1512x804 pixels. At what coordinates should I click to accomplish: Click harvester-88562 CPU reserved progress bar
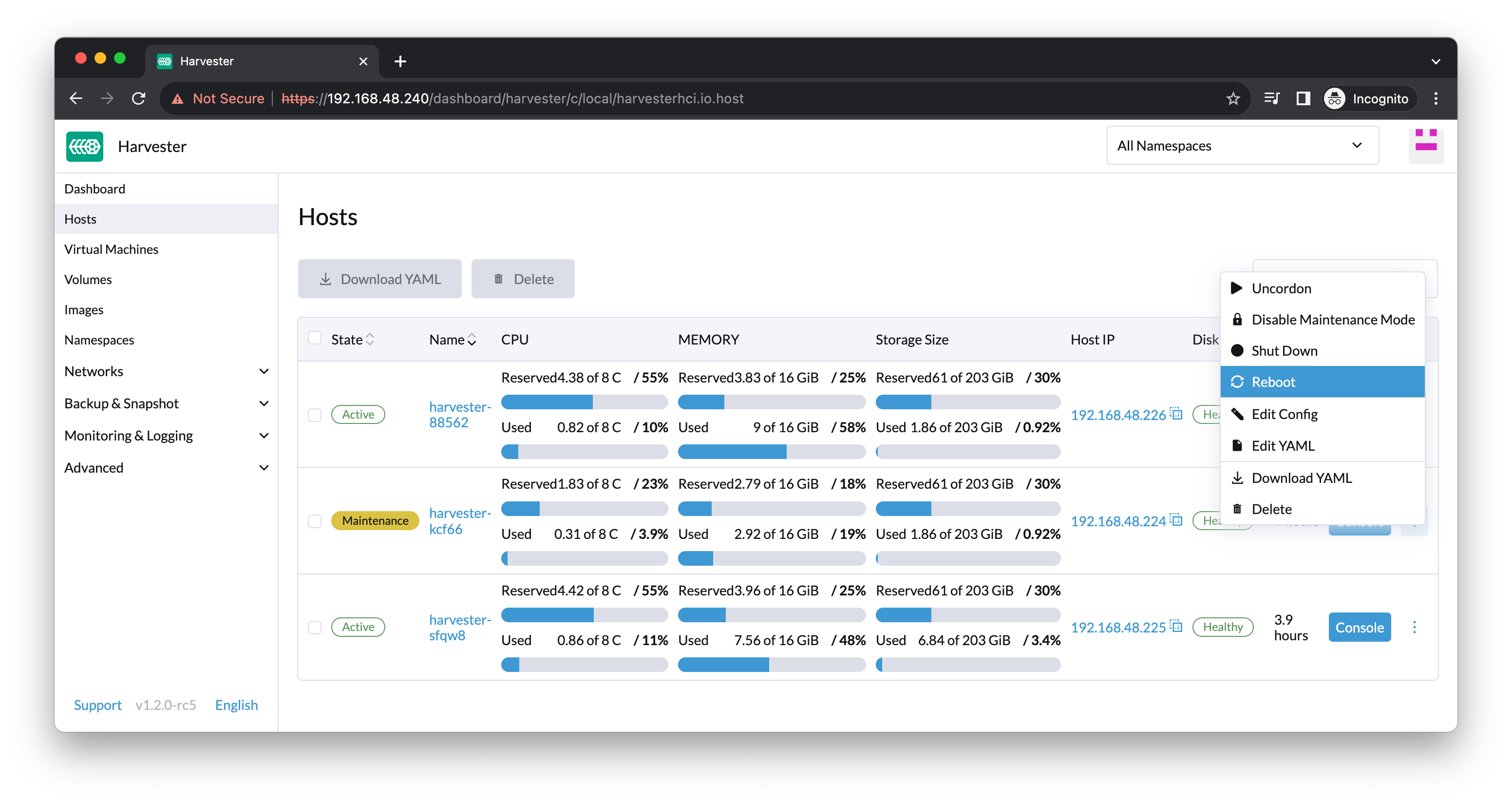point(584,402)
